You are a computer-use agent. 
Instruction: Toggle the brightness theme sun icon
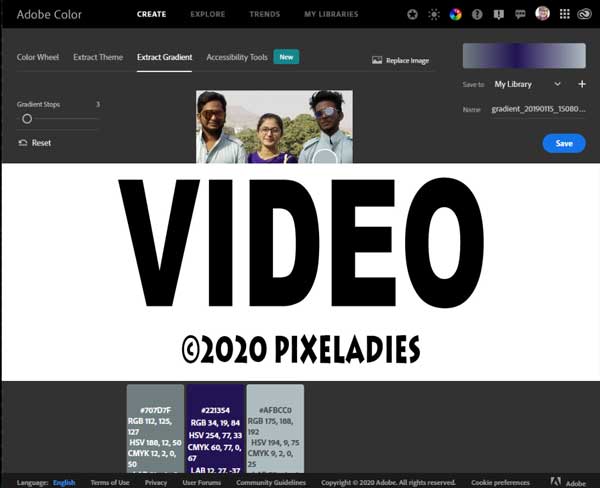click(434, 15)
